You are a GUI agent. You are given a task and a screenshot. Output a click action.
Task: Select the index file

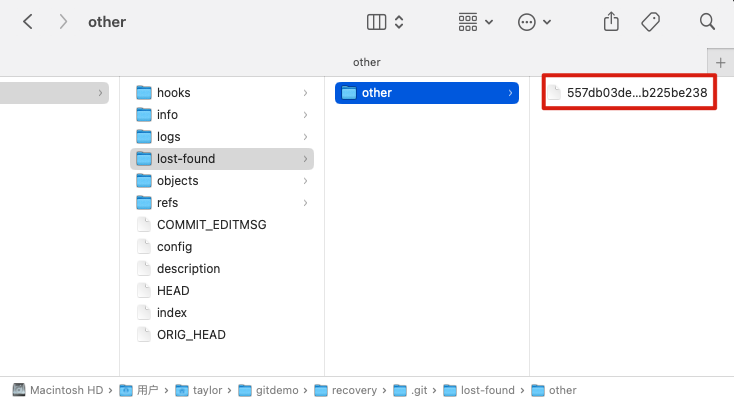222,313
